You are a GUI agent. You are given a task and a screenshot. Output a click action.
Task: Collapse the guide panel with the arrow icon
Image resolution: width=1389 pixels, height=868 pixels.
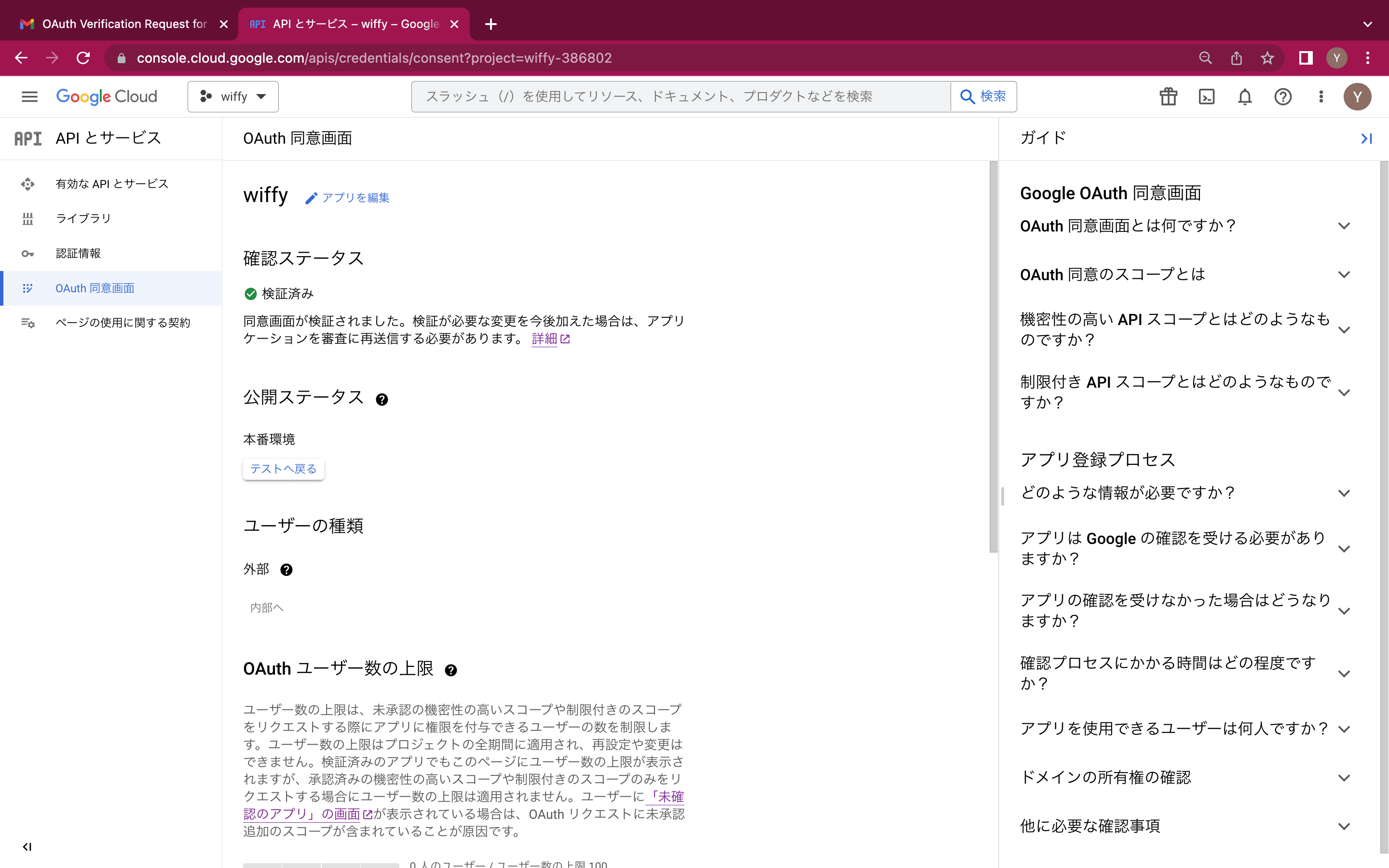1366,138
